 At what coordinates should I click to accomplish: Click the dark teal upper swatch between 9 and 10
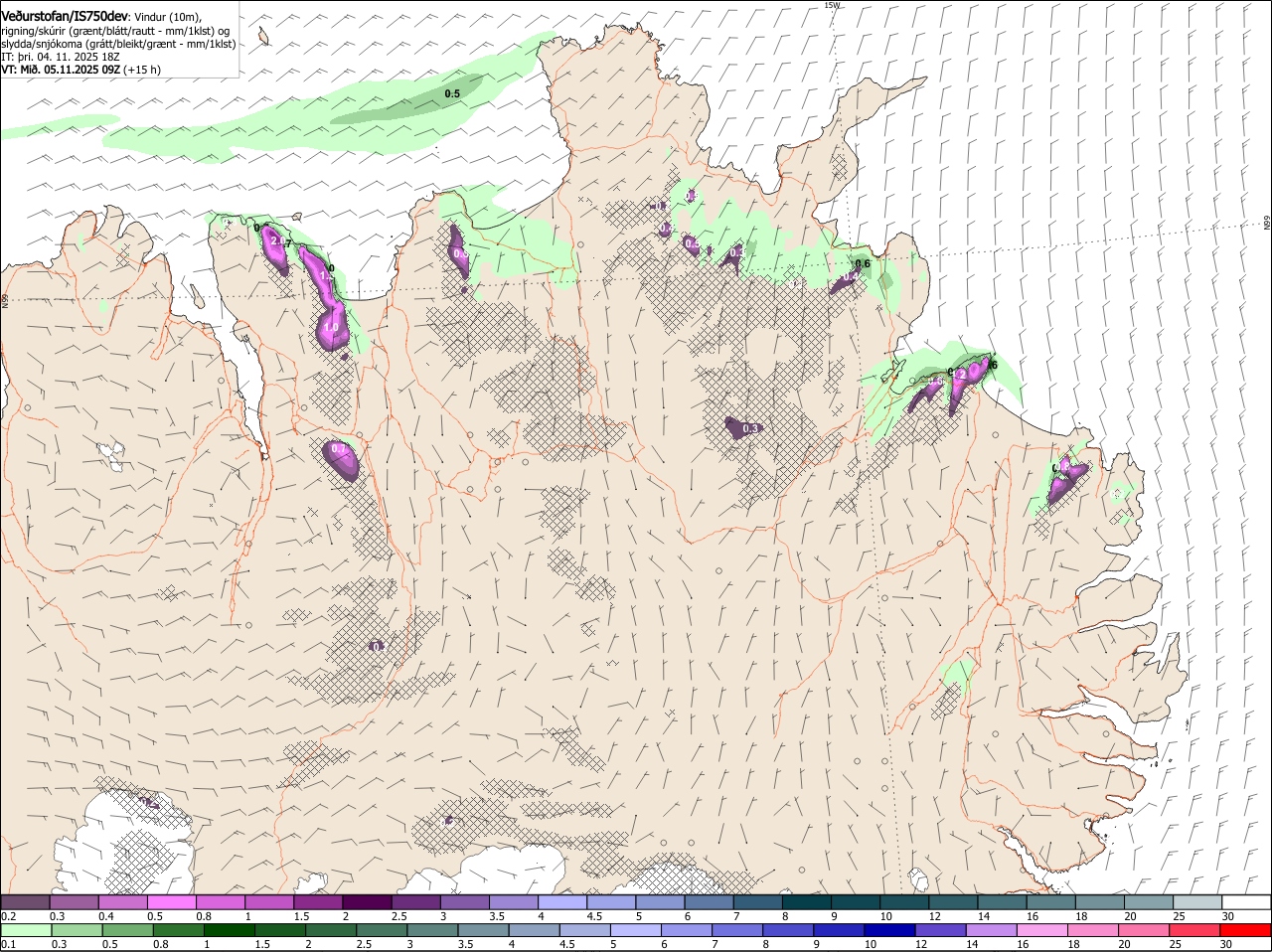pyautogui.click(x=857, y=902)
